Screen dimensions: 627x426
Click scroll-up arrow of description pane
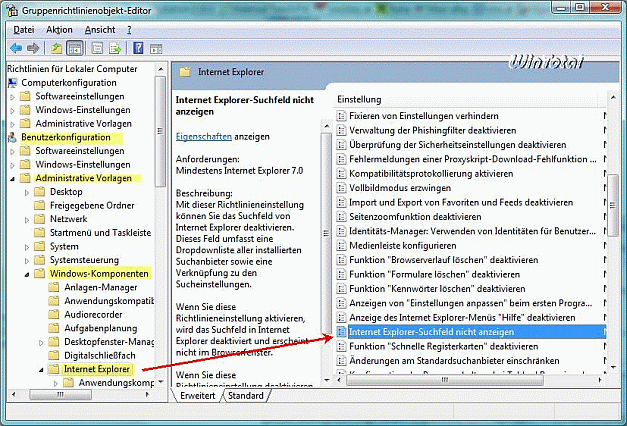point(327,126)
